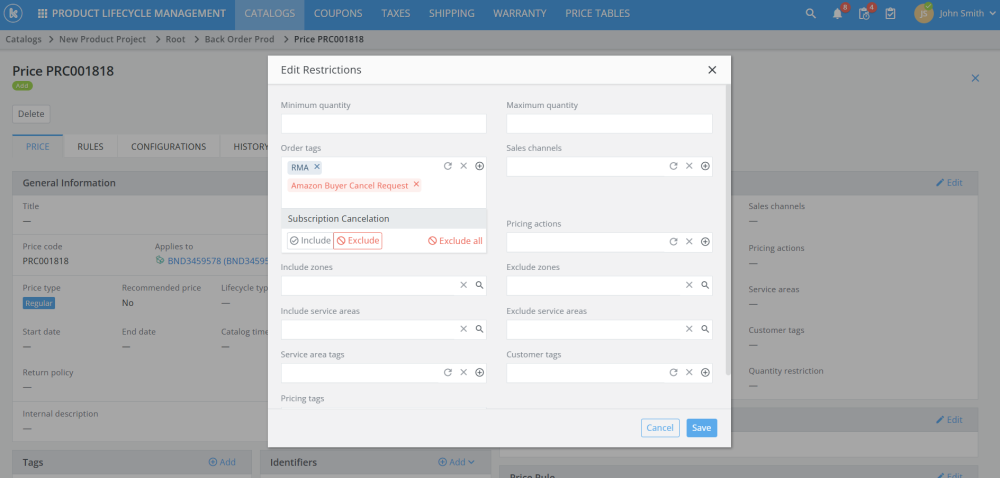Save the restrictions

701,428
